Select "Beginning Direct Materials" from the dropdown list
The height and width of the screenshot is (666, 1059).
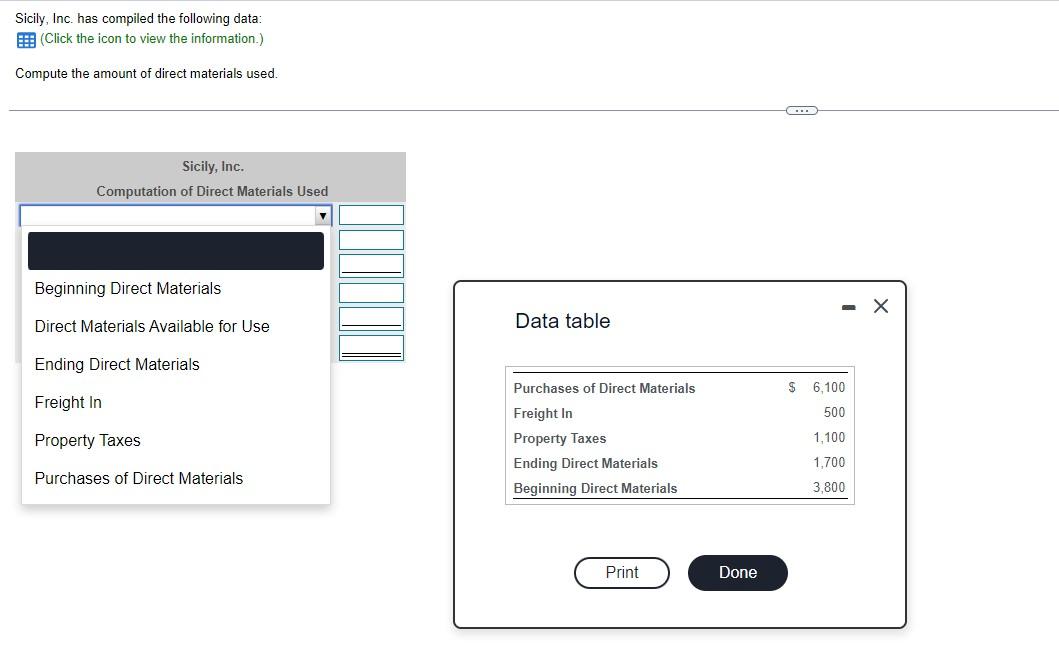pyautogui.click(x=127, y=288)
